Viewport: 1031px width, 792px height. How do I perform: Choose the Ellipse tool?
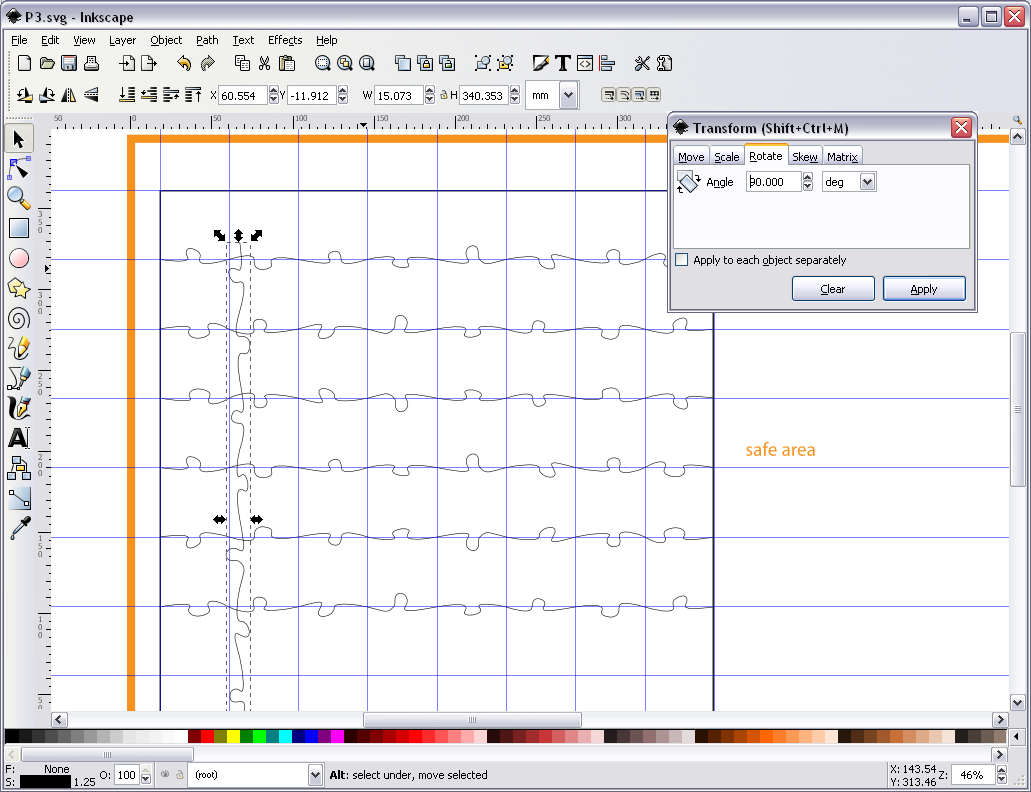pyautogui.click(x=18, y=258)
